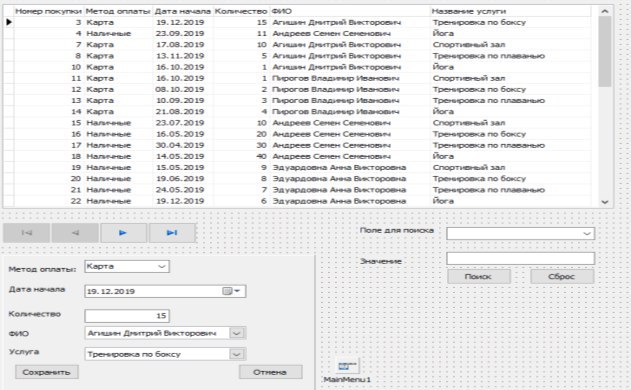The height and width of the screenshot is (390, 631).
Task: Click quantity 30 cell in grid
Action: tap(262, 145)
